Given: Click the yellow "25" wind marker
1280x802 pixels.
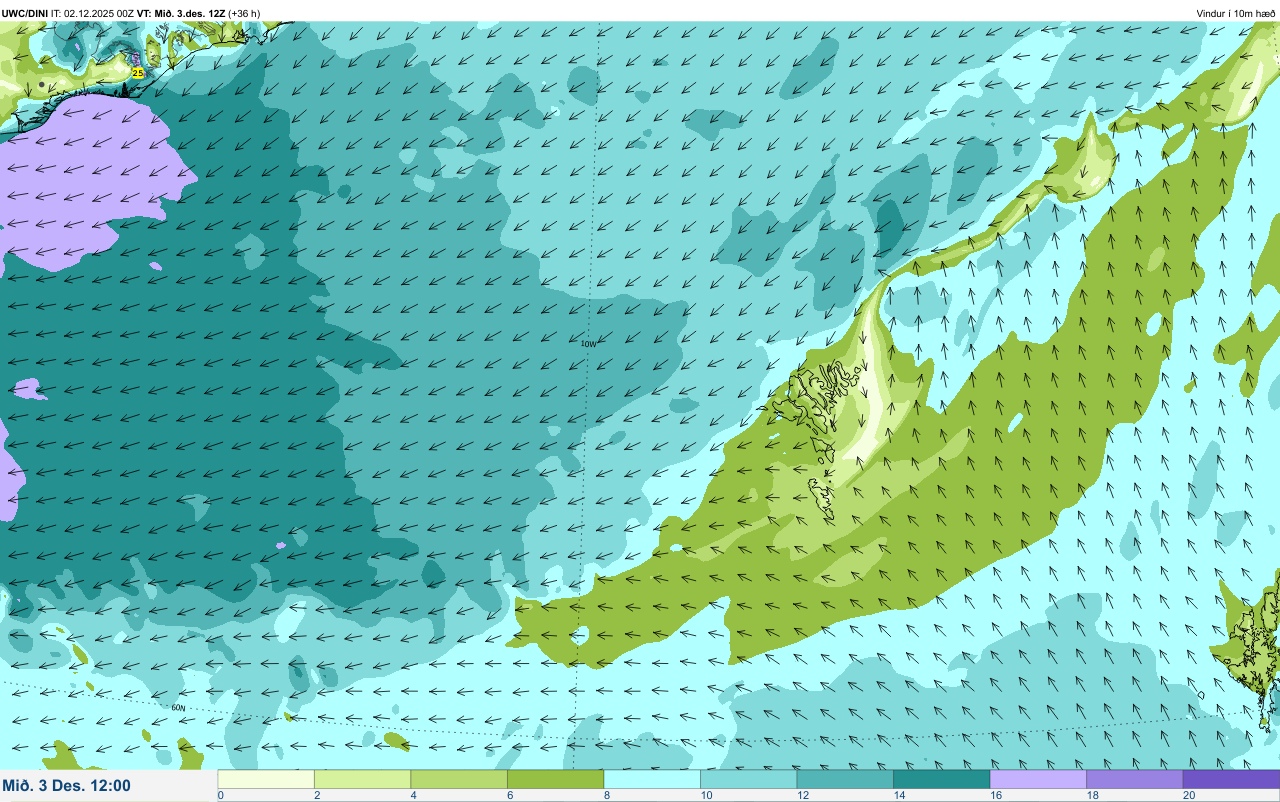Looking at the screenshot, I should pyautogui.click(x=138, y=73).
